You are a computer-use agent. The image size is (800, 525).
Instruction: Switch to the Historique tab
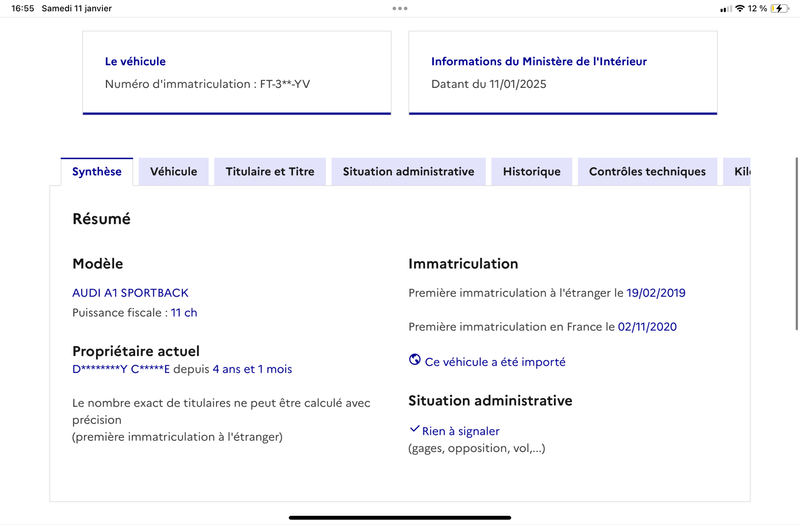tap(532, 171)
